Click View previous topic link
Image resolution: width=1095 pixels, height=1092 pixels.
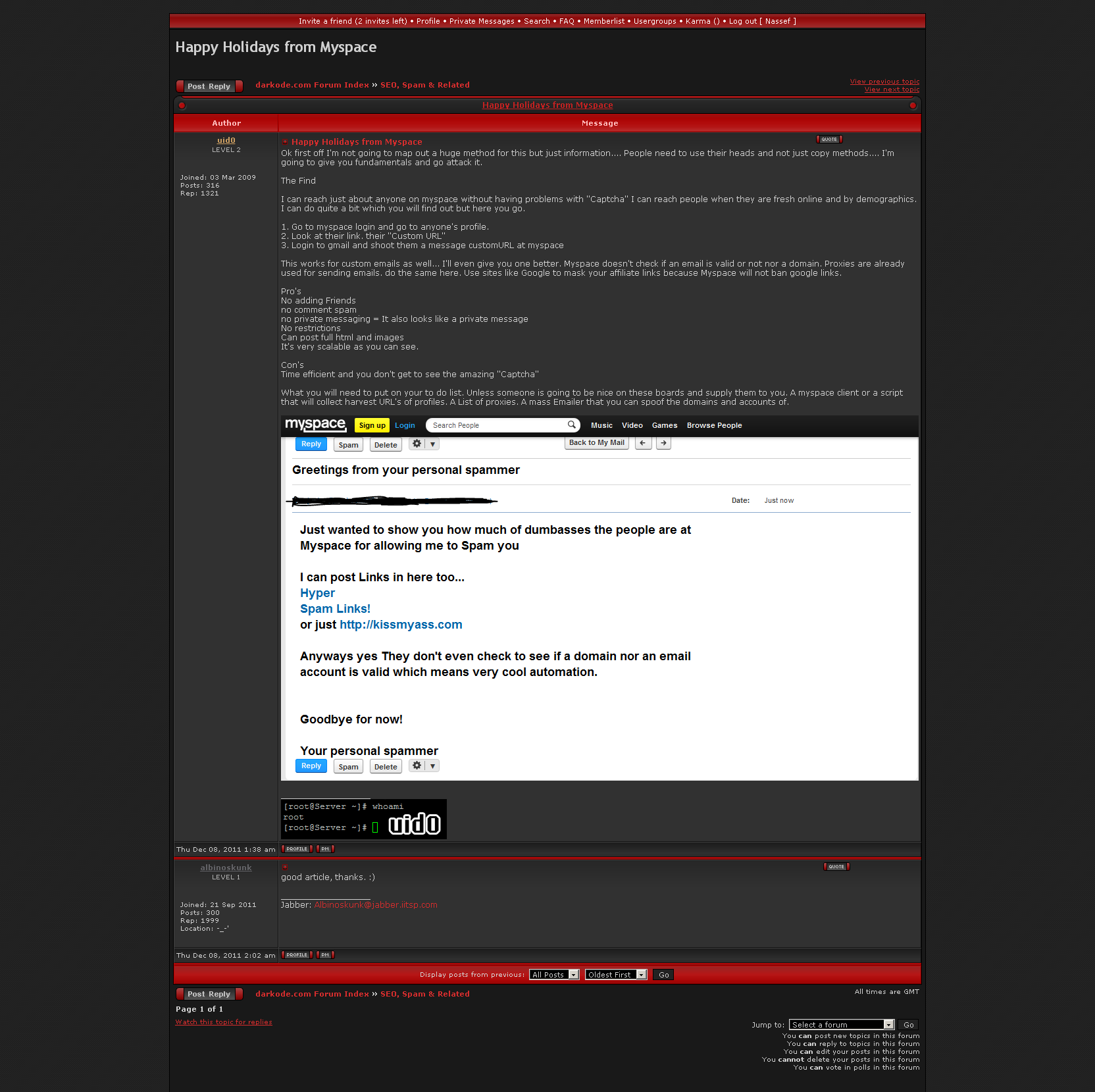click(884, 82)
